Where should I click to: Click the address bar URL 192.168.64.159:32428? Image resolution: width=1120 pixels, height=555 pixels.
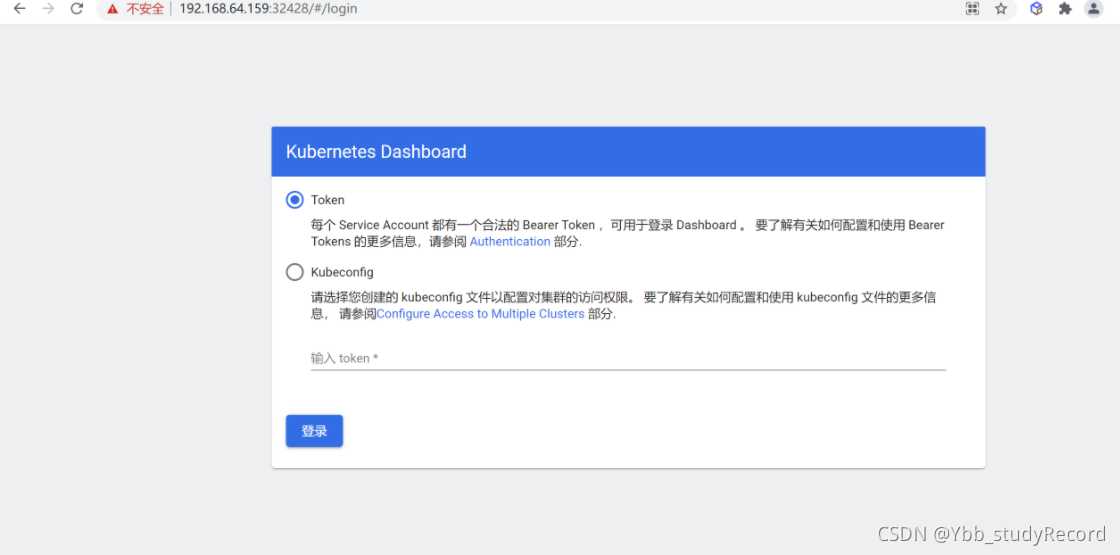pyautogui.click(x=269, y=9)
